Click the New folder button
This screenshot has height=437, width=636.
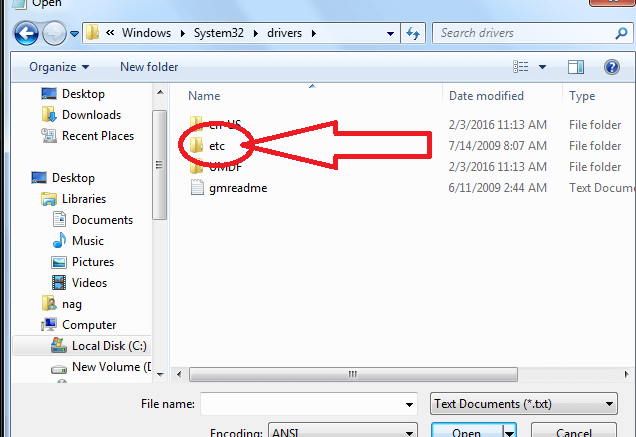(x=149, y=67)
